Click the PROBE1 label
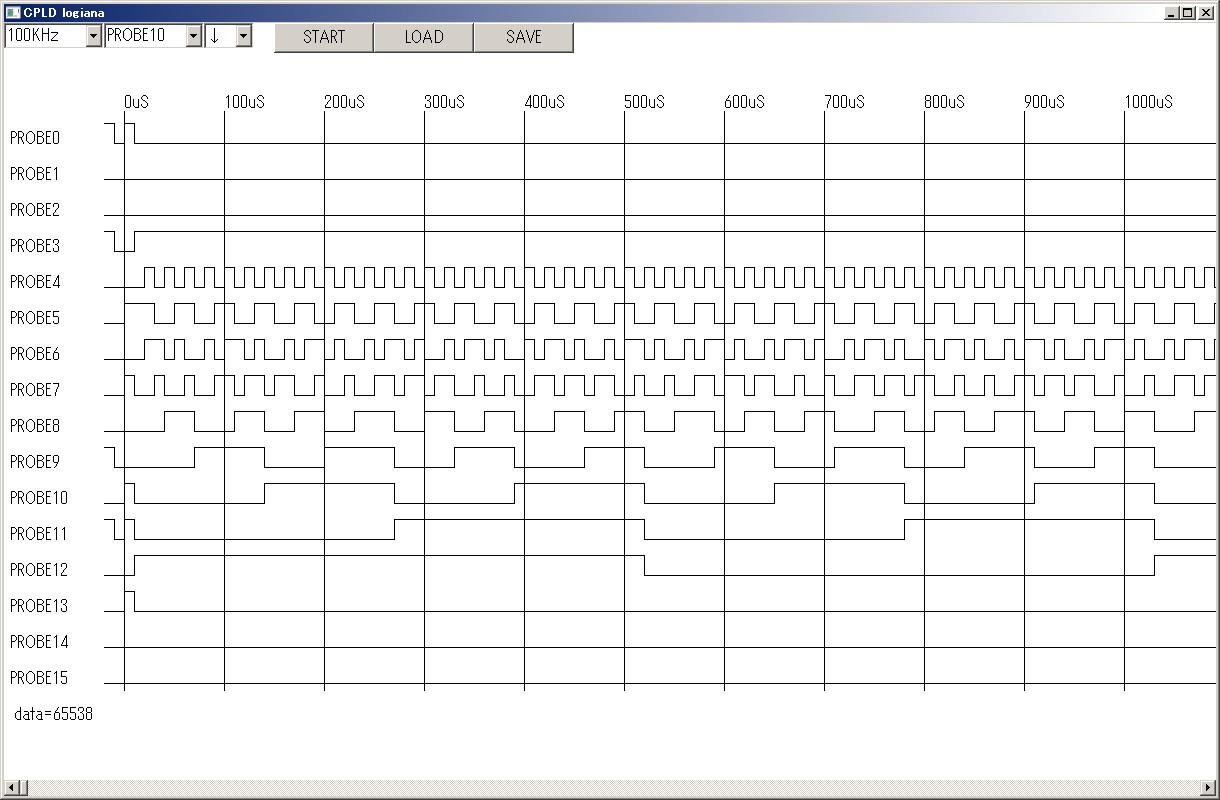 coord(35,174)
